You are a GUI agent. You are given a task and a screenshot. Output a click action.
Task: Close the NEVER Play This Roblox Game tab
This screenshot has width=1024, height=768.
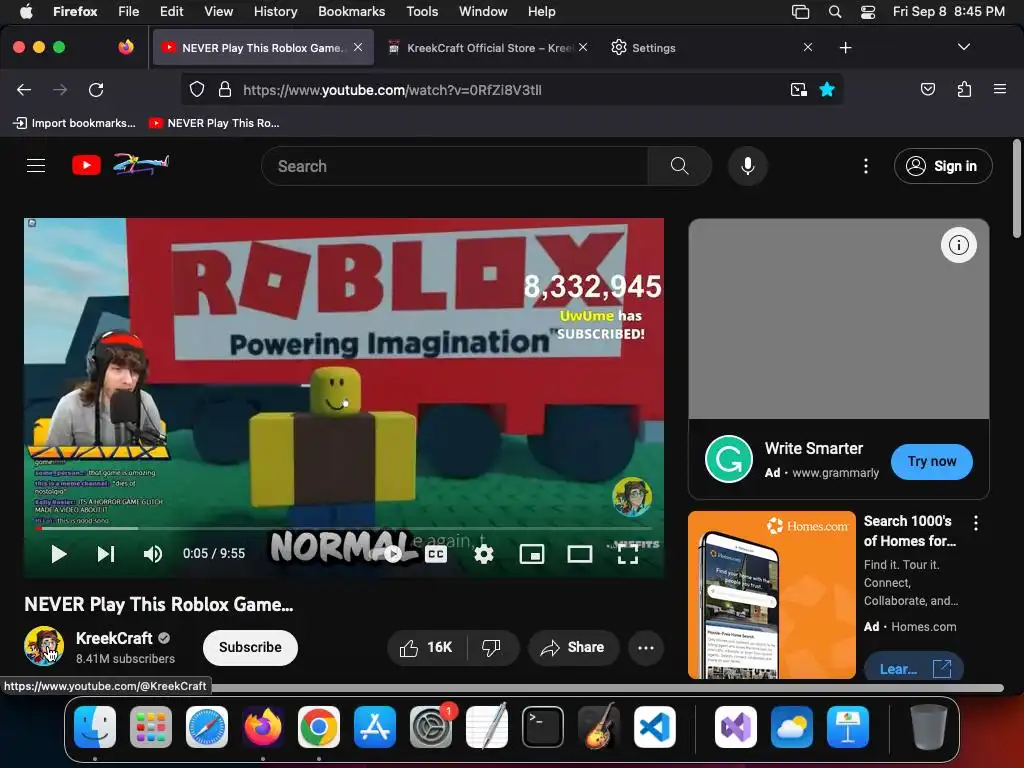[358, 47]
